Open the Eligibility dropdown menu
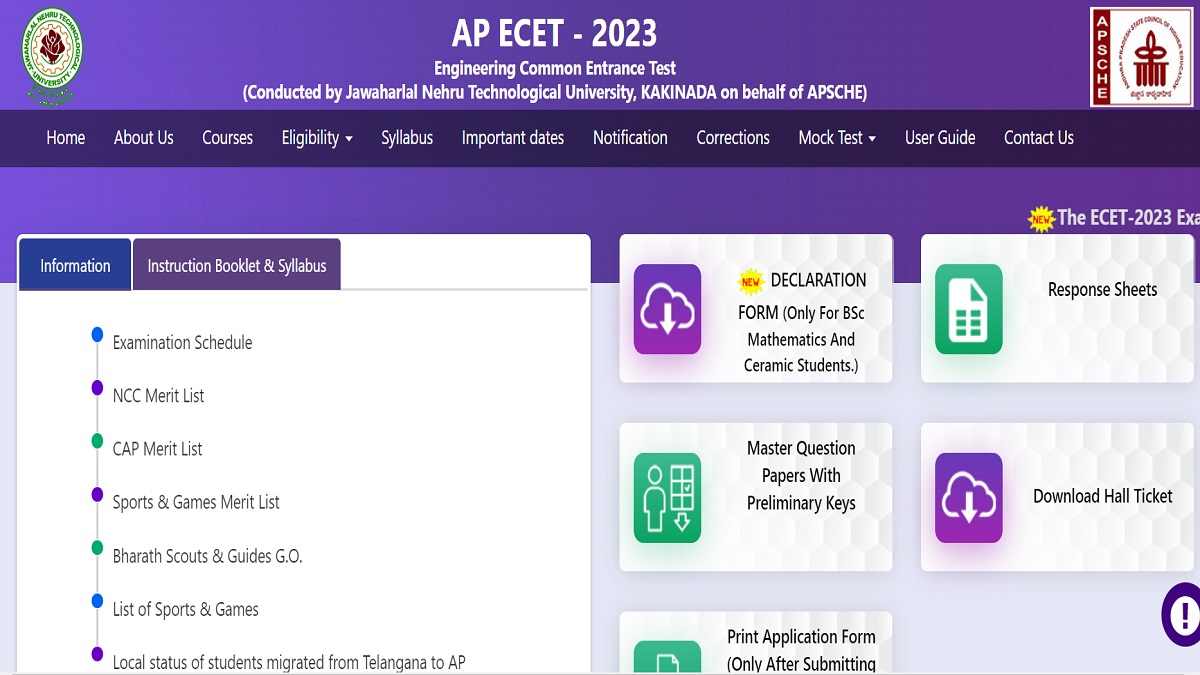Image resolution: width=1200 pixels, height=675 pixels. coord(317,138)
